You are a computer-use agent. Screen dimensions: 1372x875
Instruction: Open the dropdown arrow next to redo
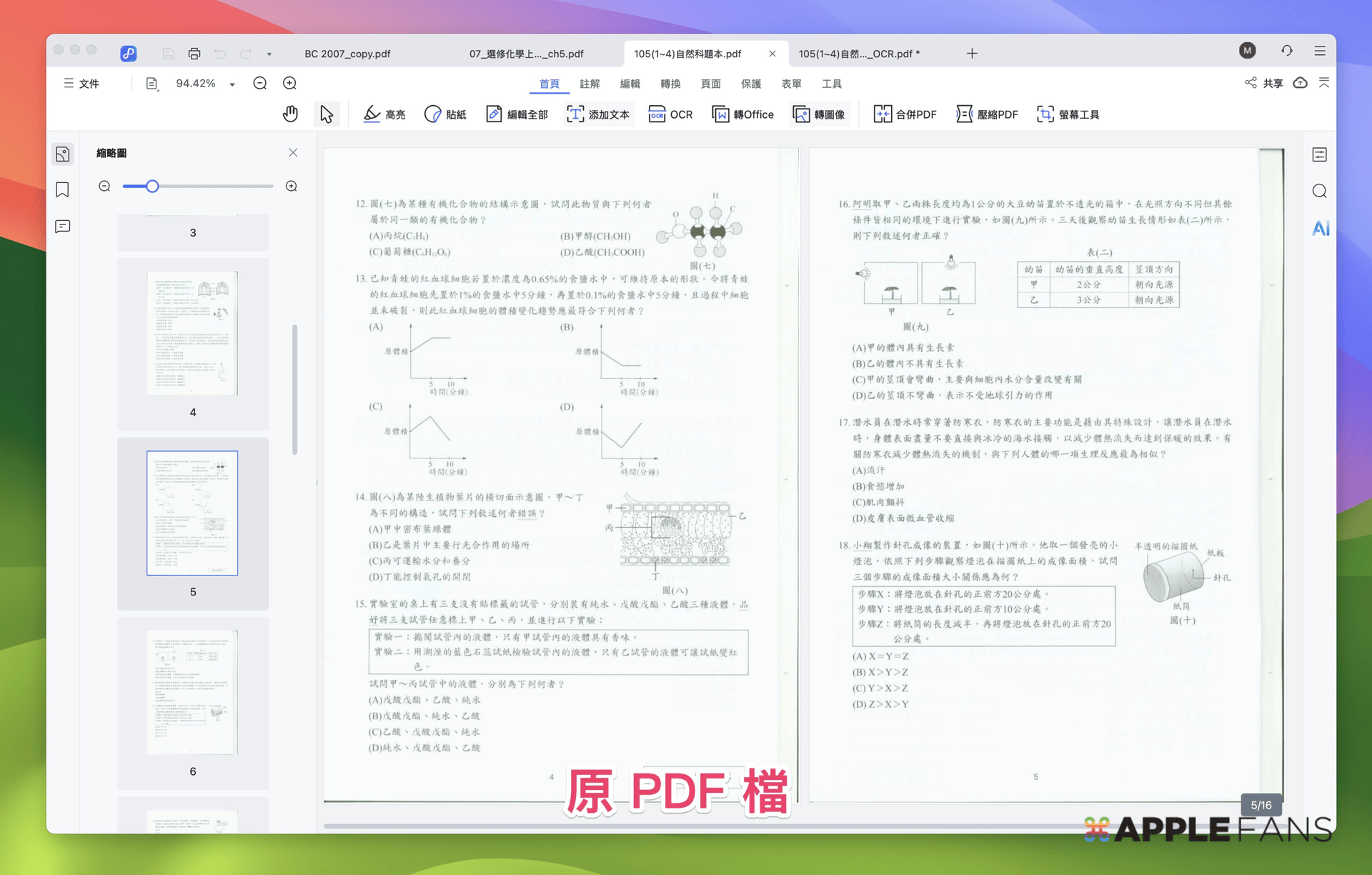(269, 54)
